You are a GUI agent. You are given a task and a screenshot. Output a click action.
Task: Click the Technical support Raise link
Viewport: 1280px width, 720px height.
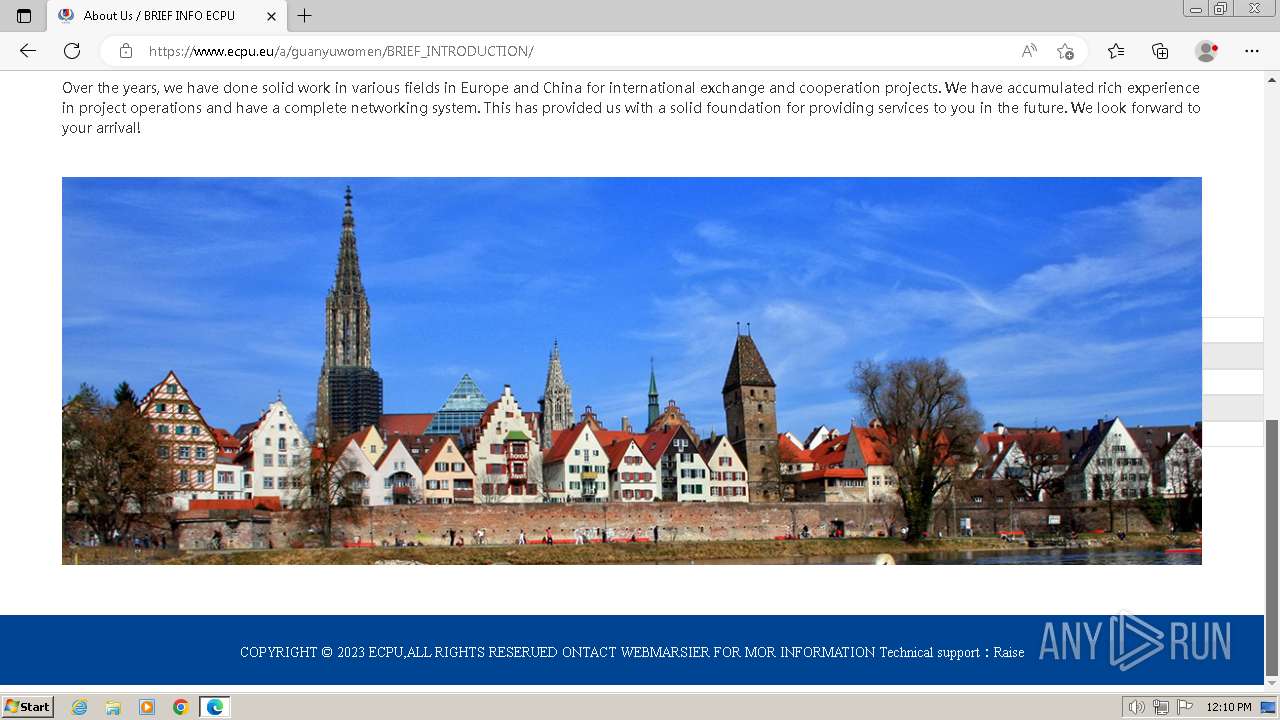(952, 652)
